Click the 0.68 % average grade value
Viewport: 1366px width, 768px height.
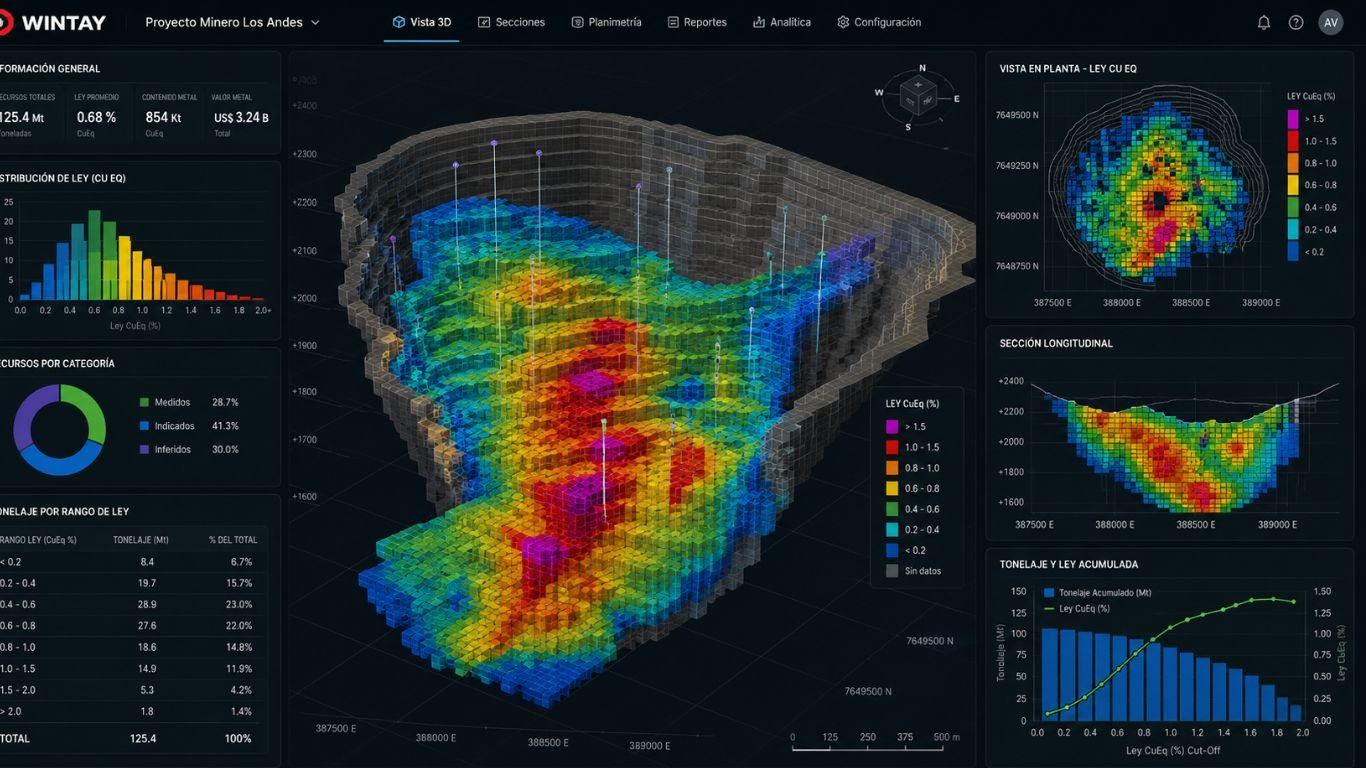tap(96, 117)
